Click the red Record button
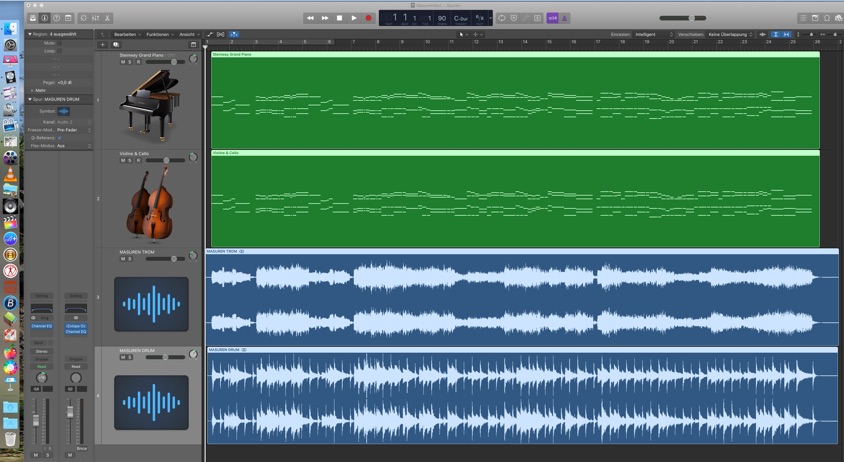 pos(369,18)
